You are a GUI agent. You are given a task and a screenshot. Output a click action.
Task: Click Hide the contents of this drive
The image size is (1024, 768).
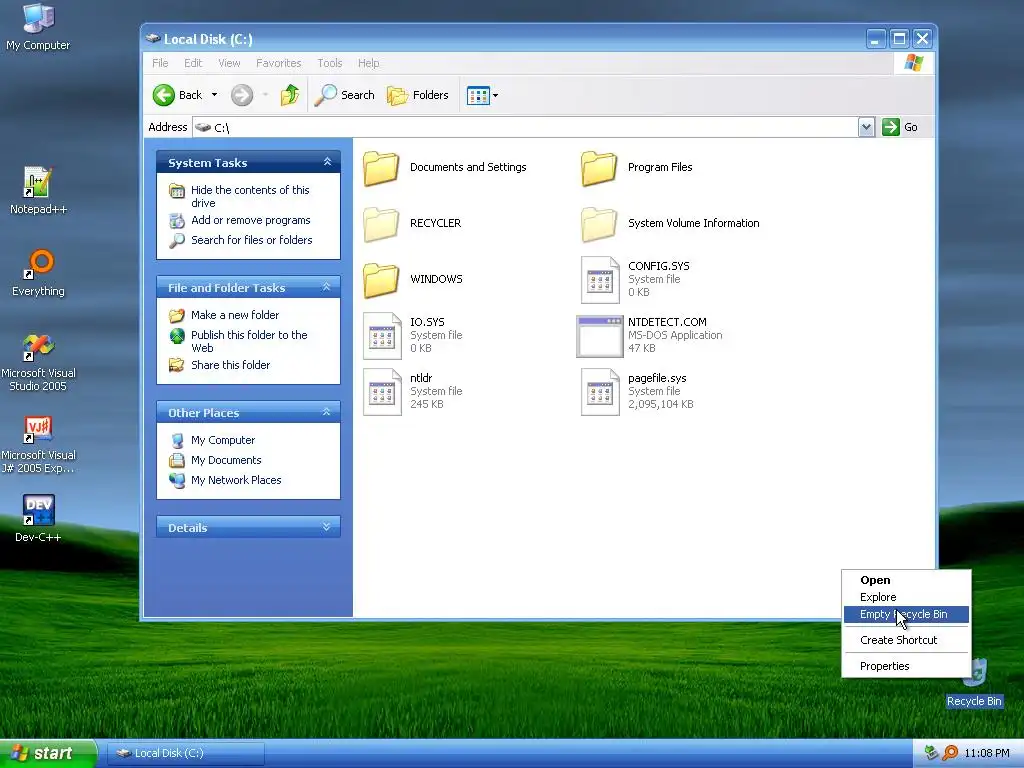tap(250, 197)
